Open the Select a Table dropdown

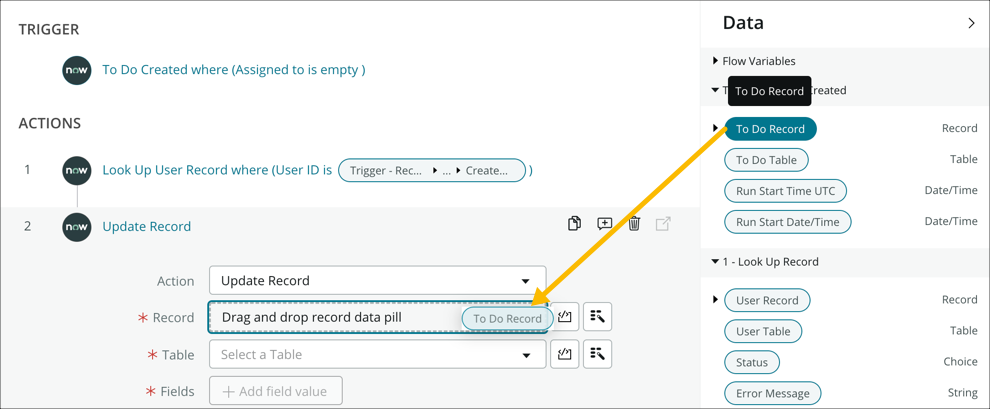coord(377,354)
